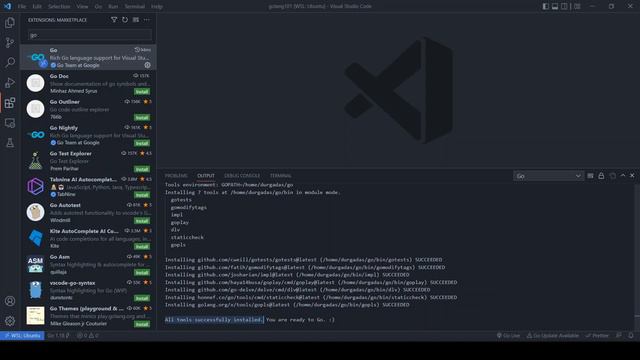Click Go Live in status bar

509,336
